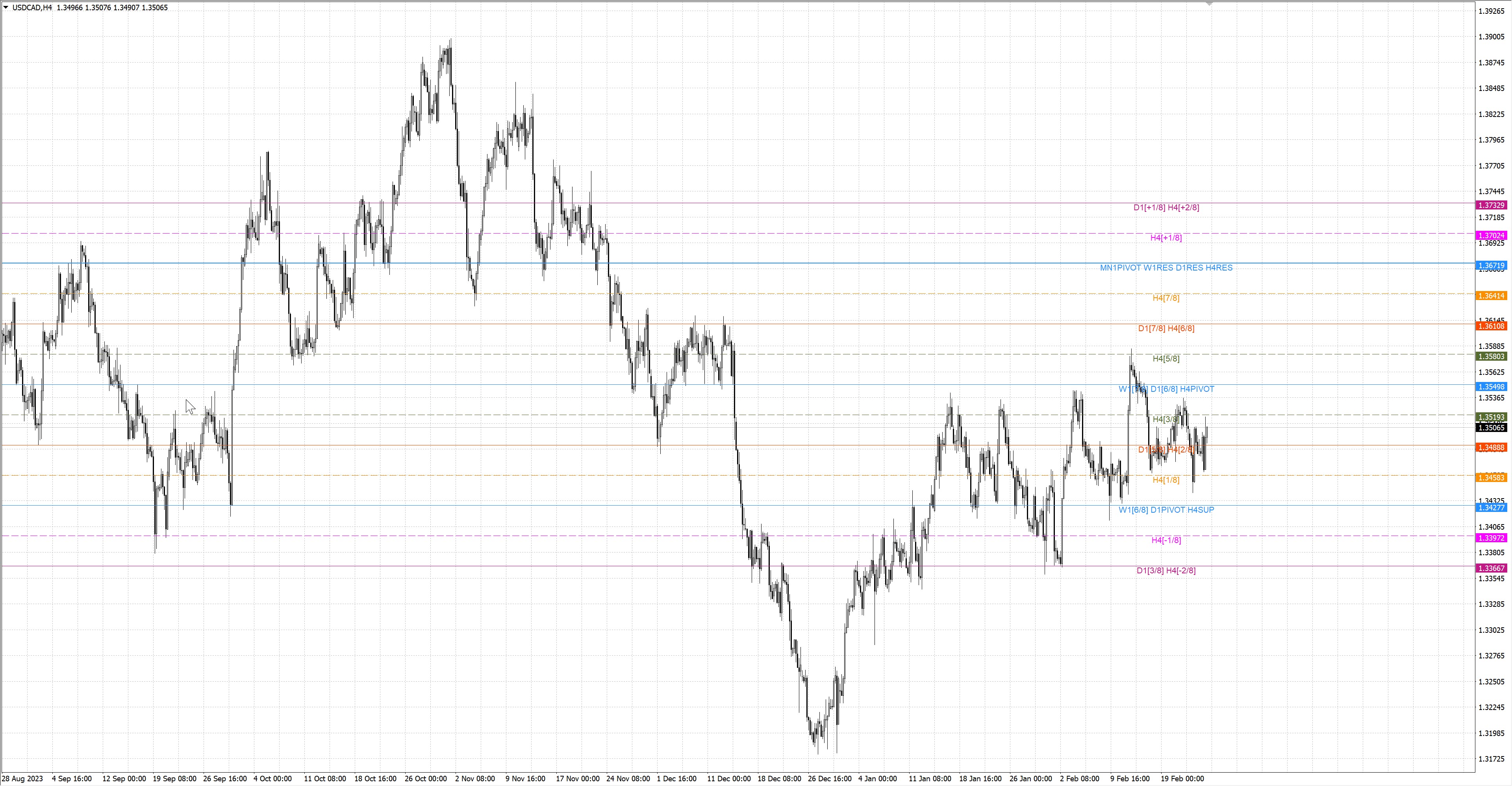Click the orange 1.36414 price tag
Viewport: 1512px width, 786px height.
click(x=1491, y=296)
